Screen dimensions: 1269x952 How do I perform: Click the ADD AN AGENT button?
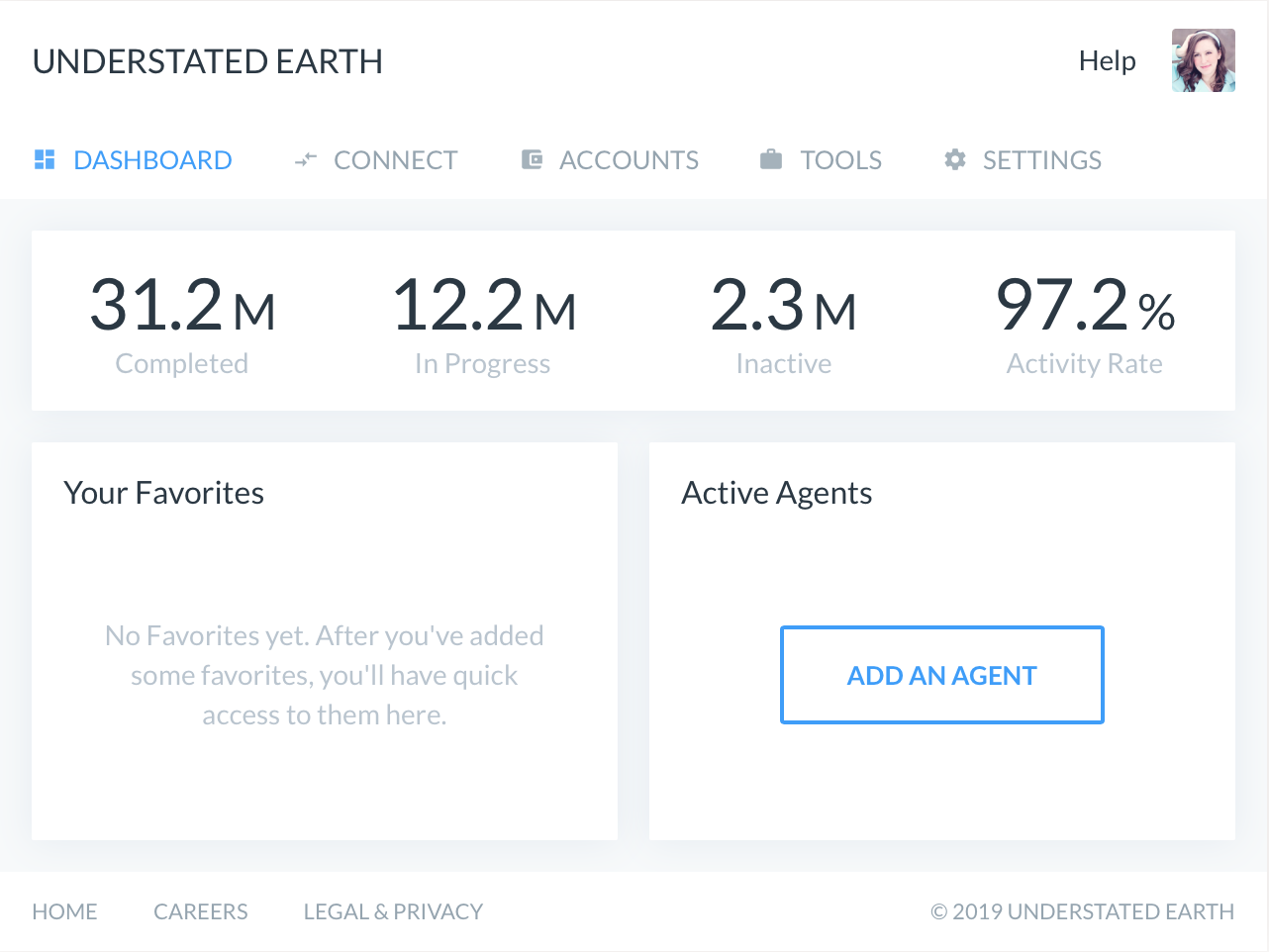(942, 675)
